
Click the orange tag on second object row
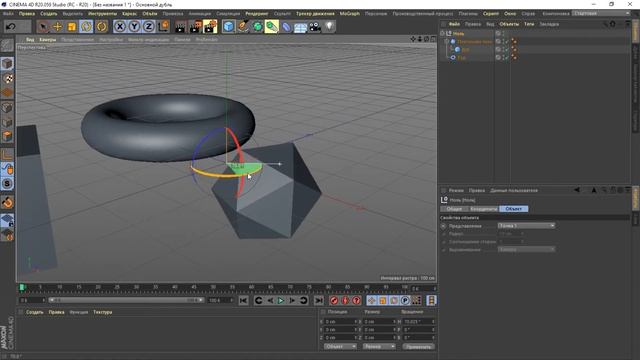click(514, 41)
